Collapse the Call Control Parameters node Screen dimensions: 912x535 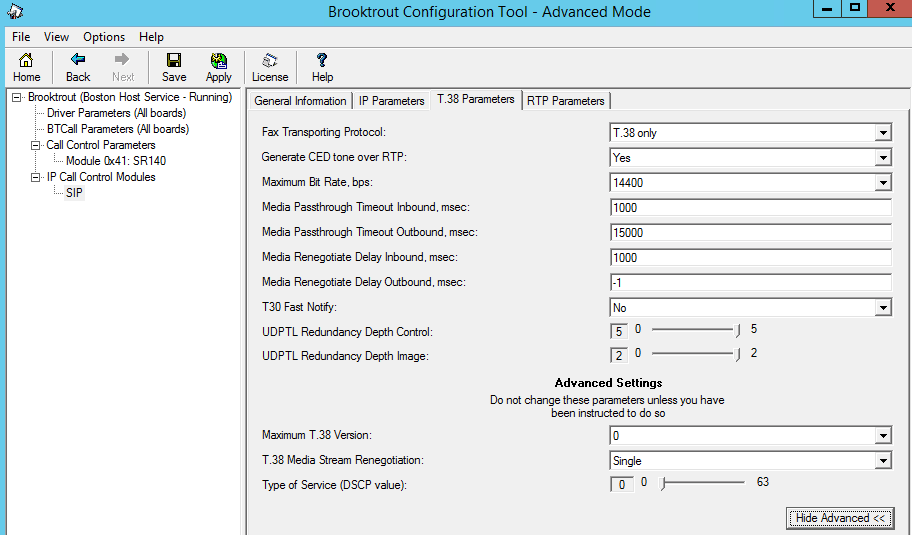(35, 145)
